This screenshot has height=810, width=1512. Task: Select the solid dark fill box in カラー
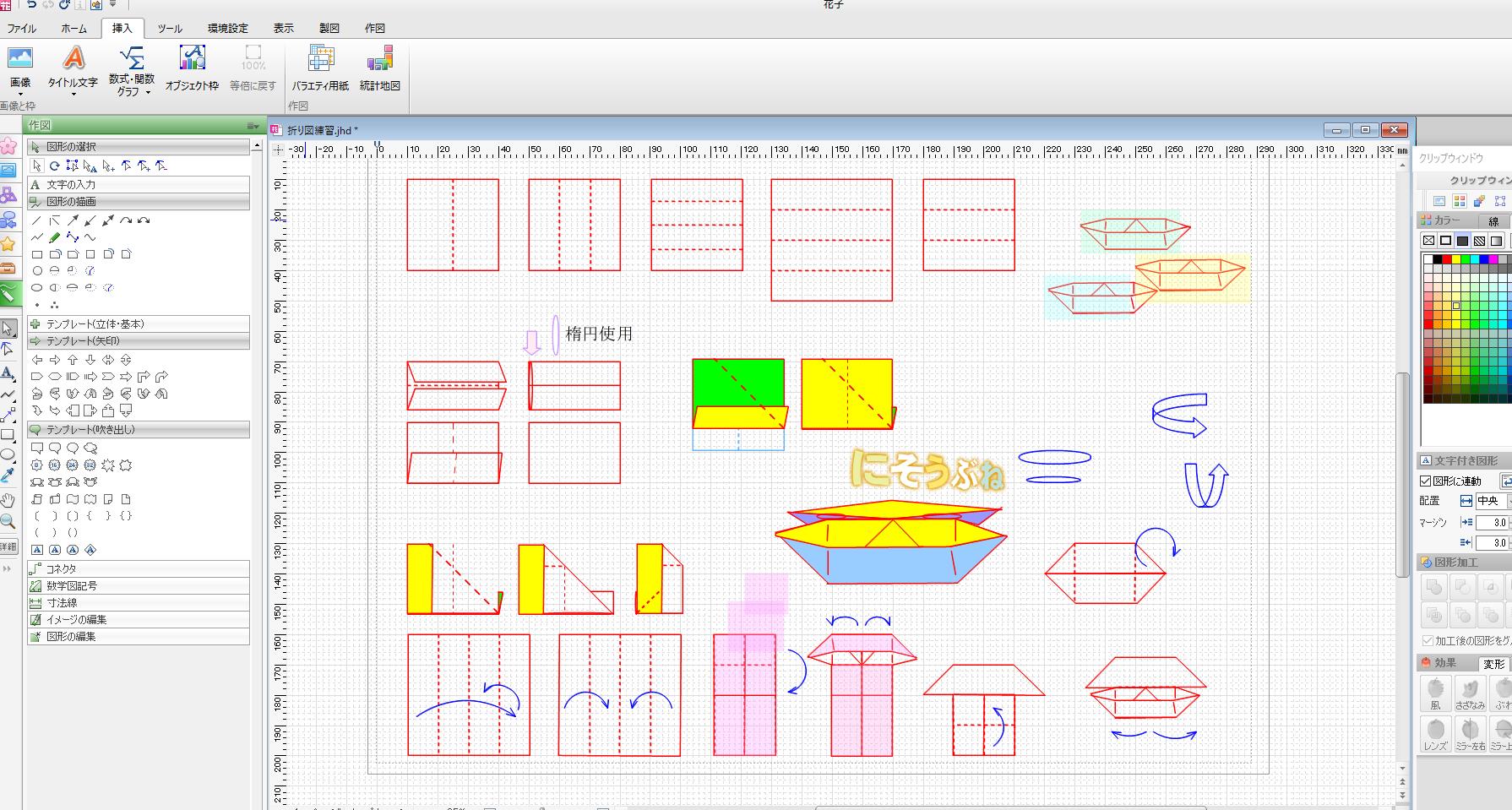tap(1462, 241)
